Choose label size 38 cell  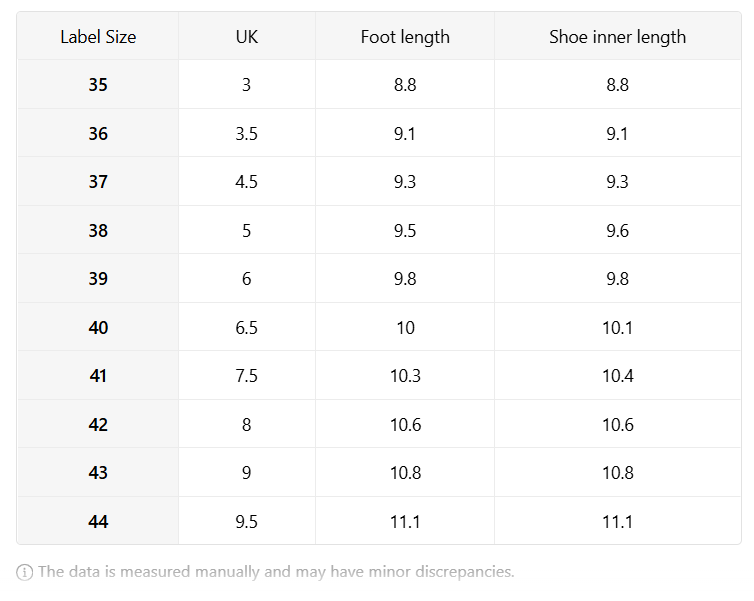tap(98, 230)
